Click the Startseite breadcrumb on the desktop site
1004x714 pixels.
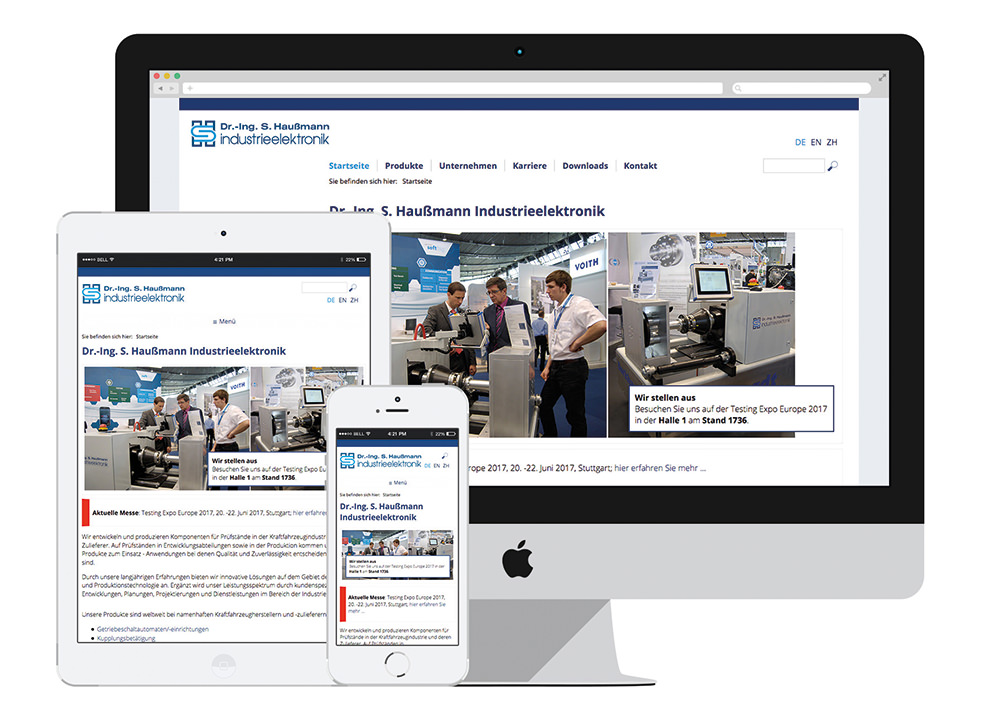coord(417,181)
